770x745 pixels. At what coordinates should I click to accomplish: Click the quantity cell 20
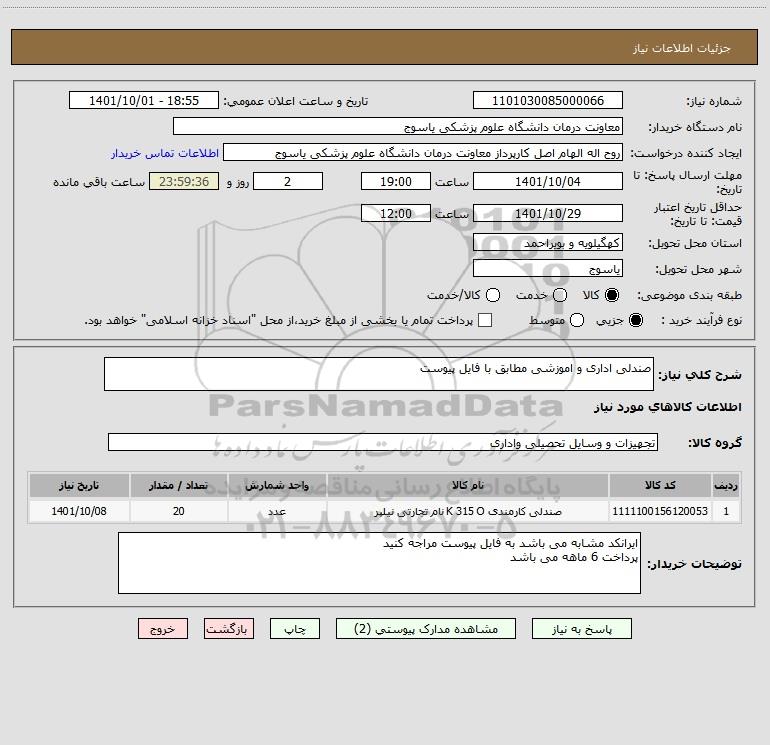point(179,511)
